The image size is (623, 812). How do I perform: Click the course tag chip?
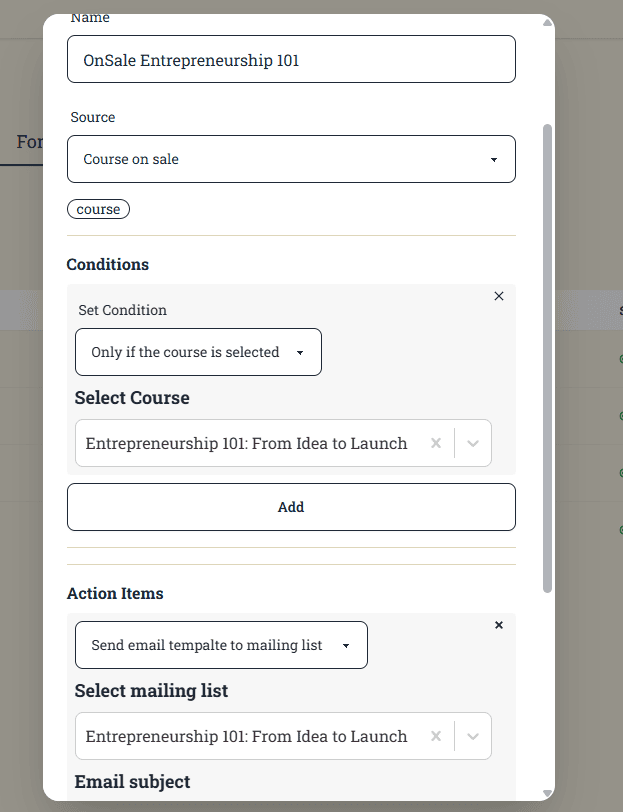98,209
